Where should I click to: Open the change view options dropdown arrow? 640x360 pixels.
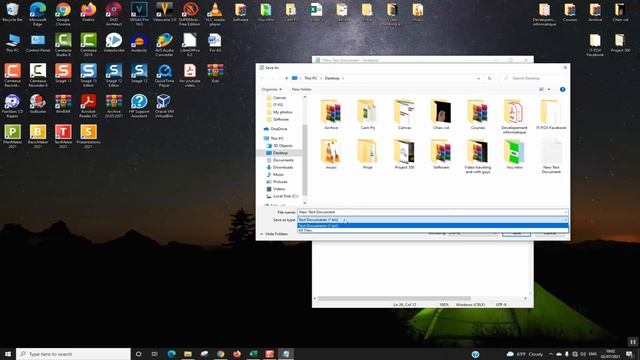click(549, 89)
